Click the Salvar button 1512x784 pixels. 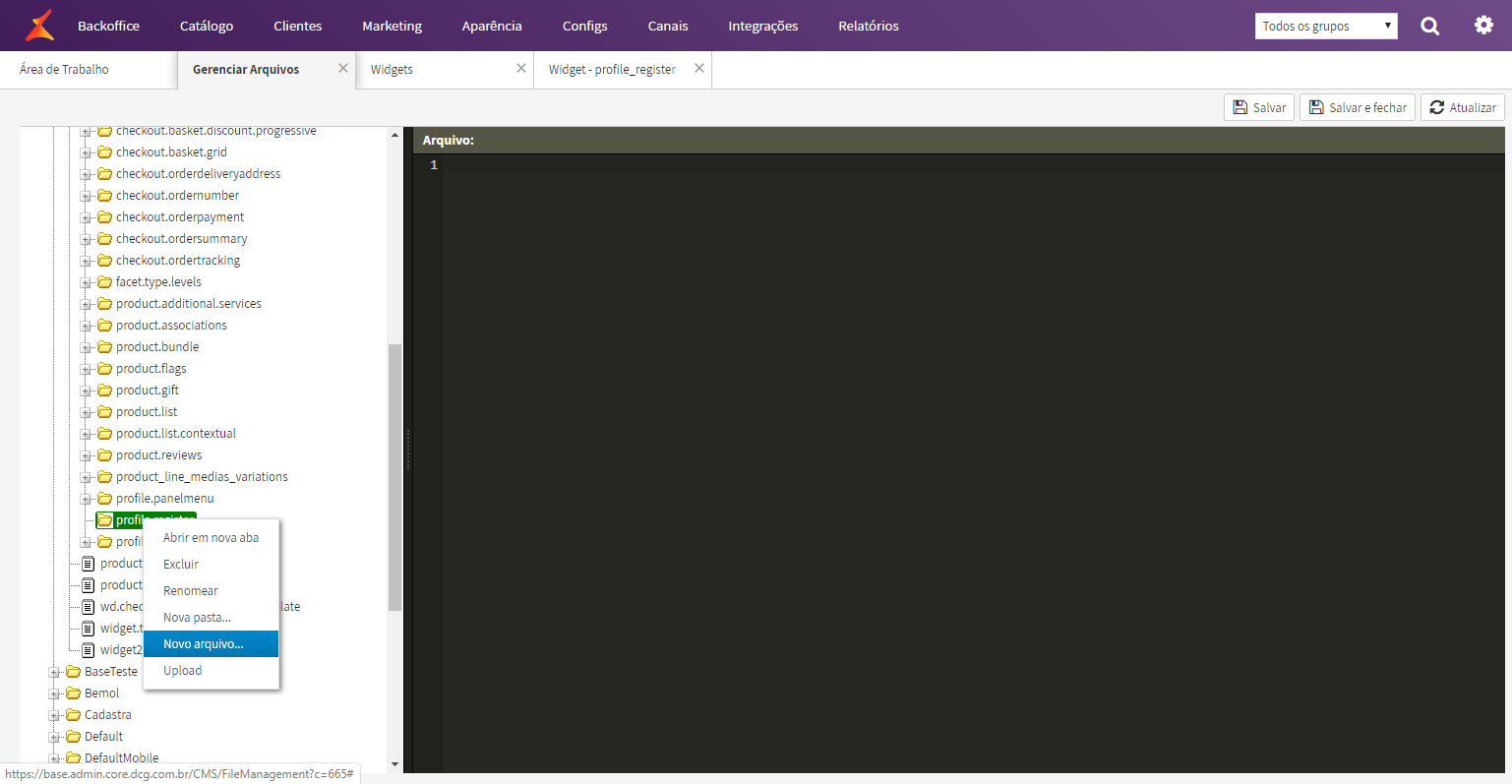point(1259,107)
